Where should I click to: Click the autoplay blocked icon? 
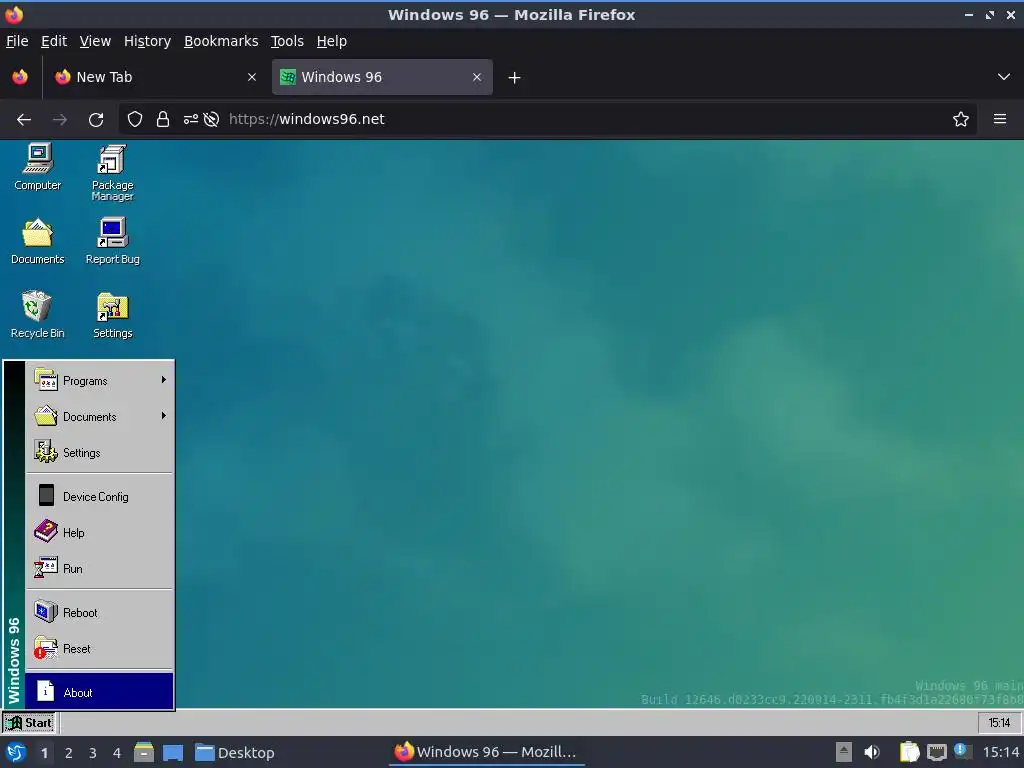211,120
